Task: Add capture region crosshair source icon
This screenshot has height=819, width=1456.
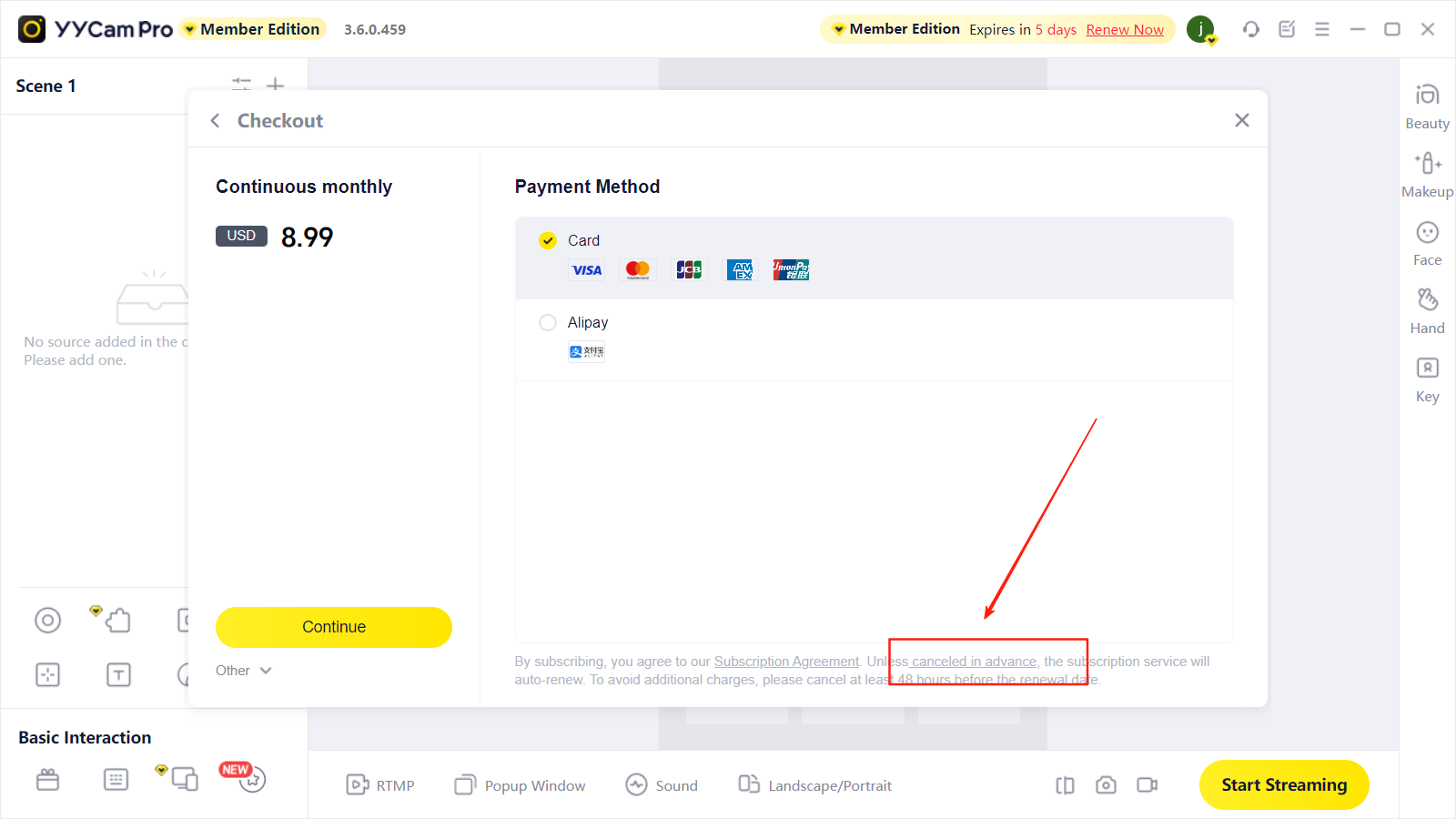Action: (47, 674)
